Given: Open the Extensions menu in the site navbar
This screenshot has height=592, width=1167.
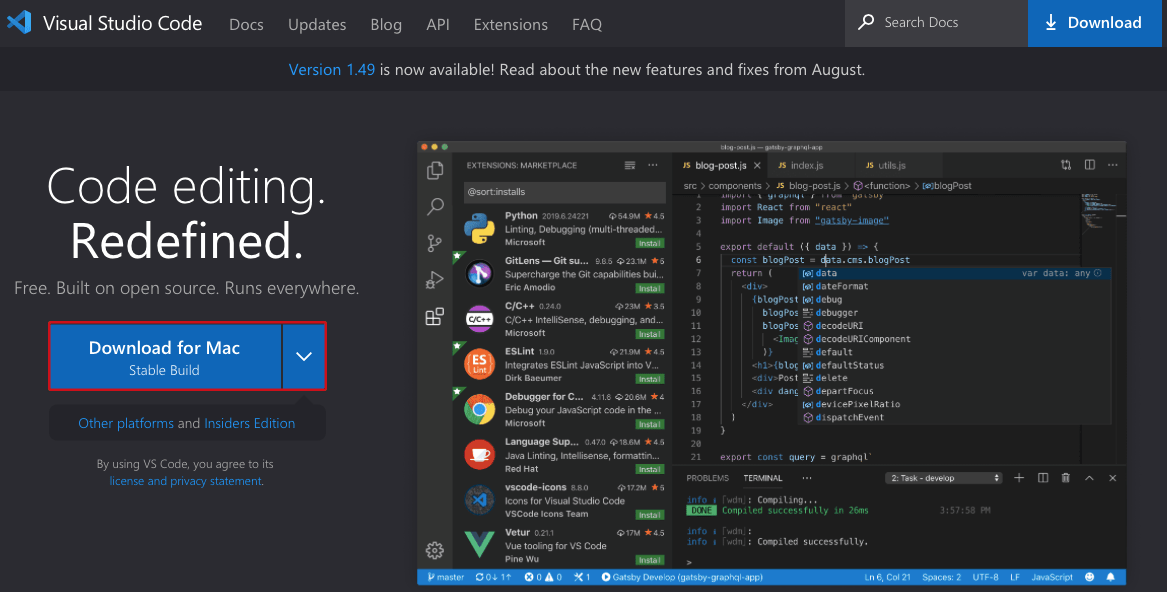Looking at the screenshot, I should (510, 24).
